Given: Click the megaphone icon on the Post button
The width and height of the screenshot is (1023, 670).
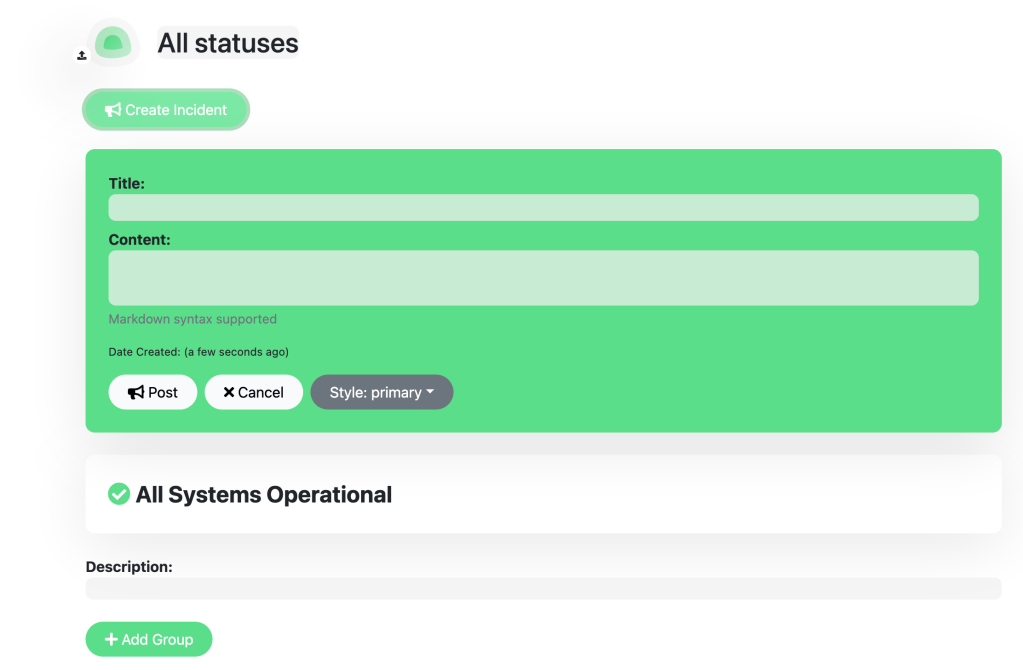Looking at the screenshot, I should 136,393.
